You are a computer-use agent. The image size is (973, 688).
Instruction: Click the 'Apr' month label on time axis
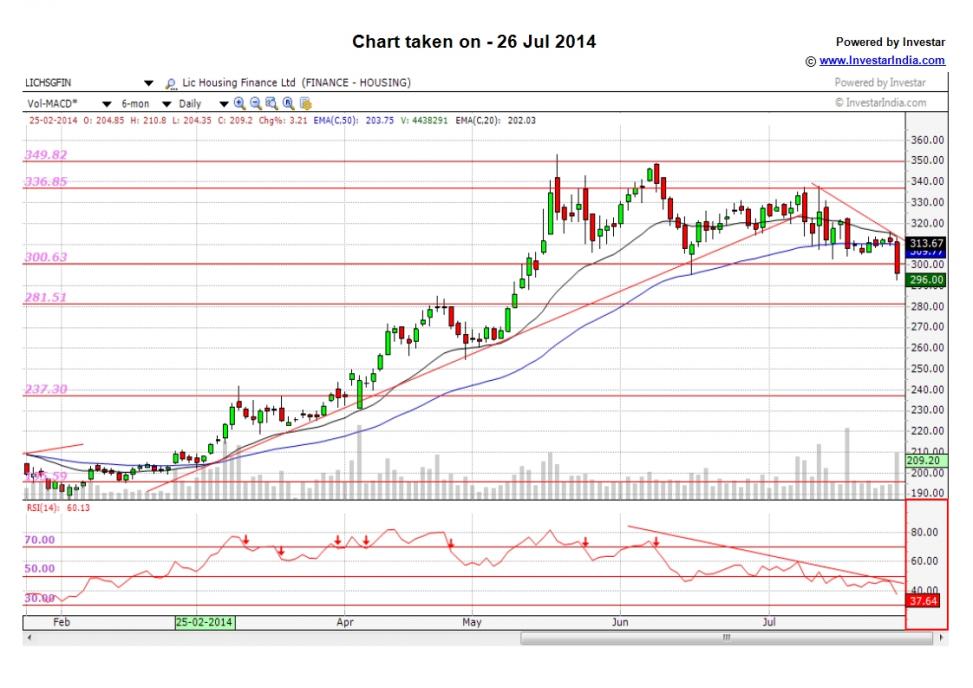coord(345,622)
